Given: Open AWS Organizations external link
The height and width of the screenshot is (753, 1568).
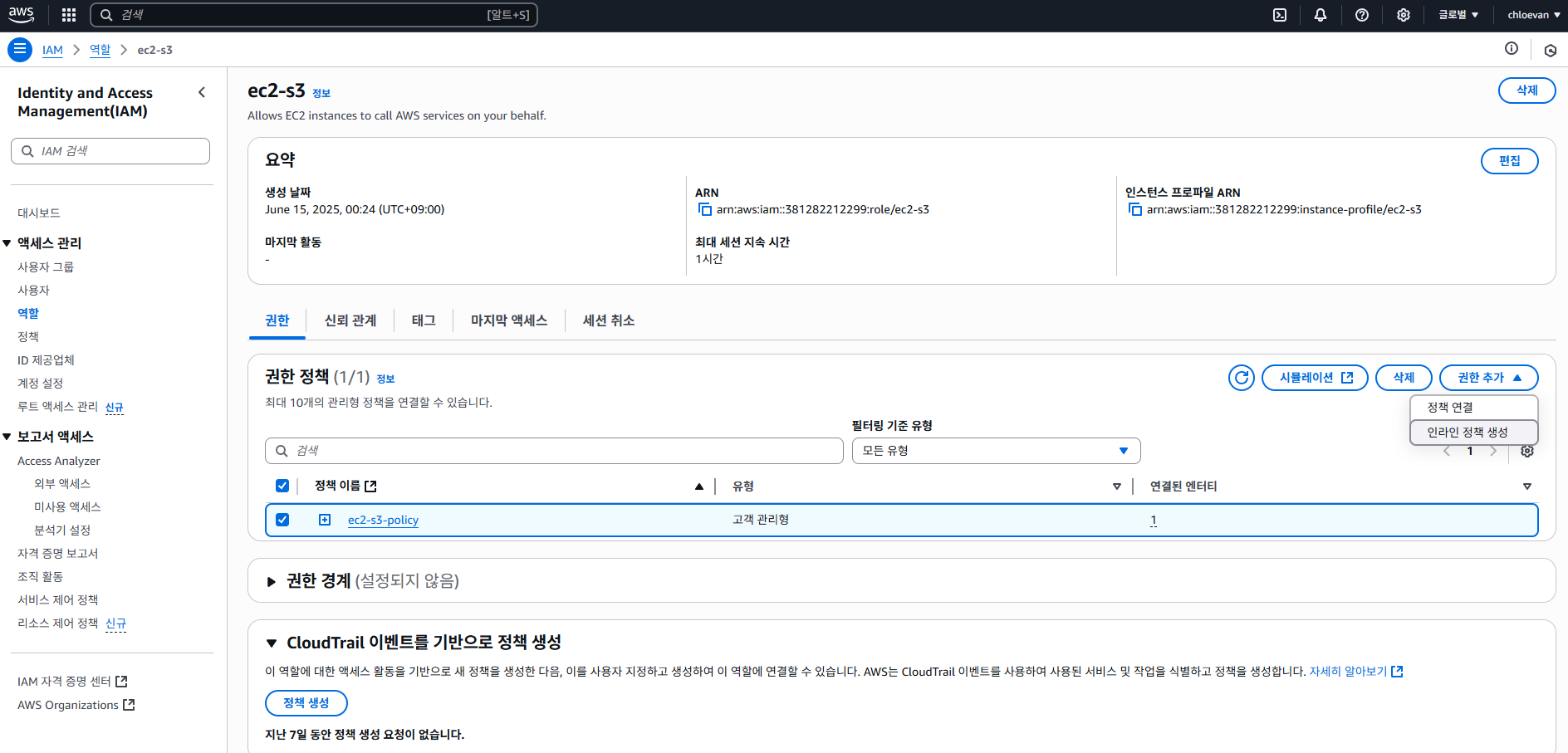Looking at the screenshot, I should click(x=76, y=705).
